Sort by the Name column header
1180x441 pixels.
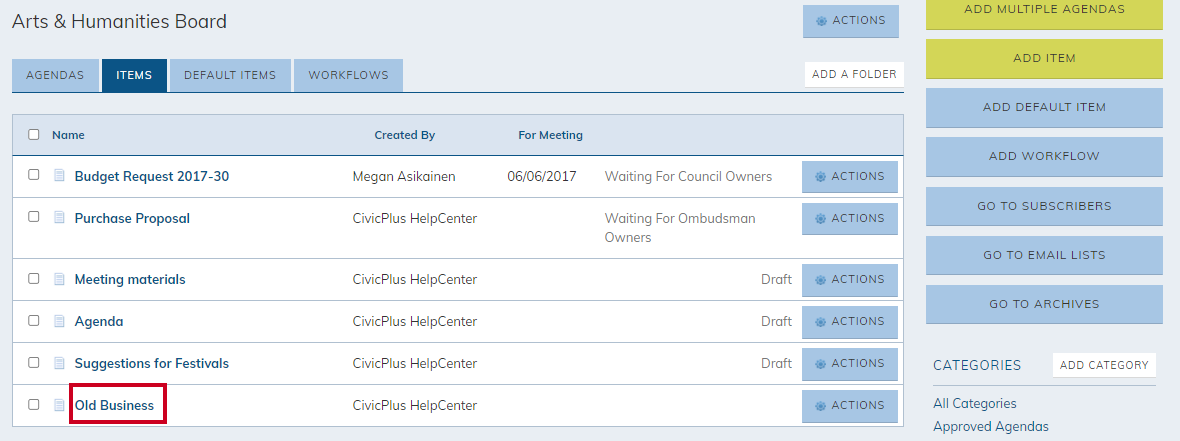pyautogui.click(x=68, y=135)
